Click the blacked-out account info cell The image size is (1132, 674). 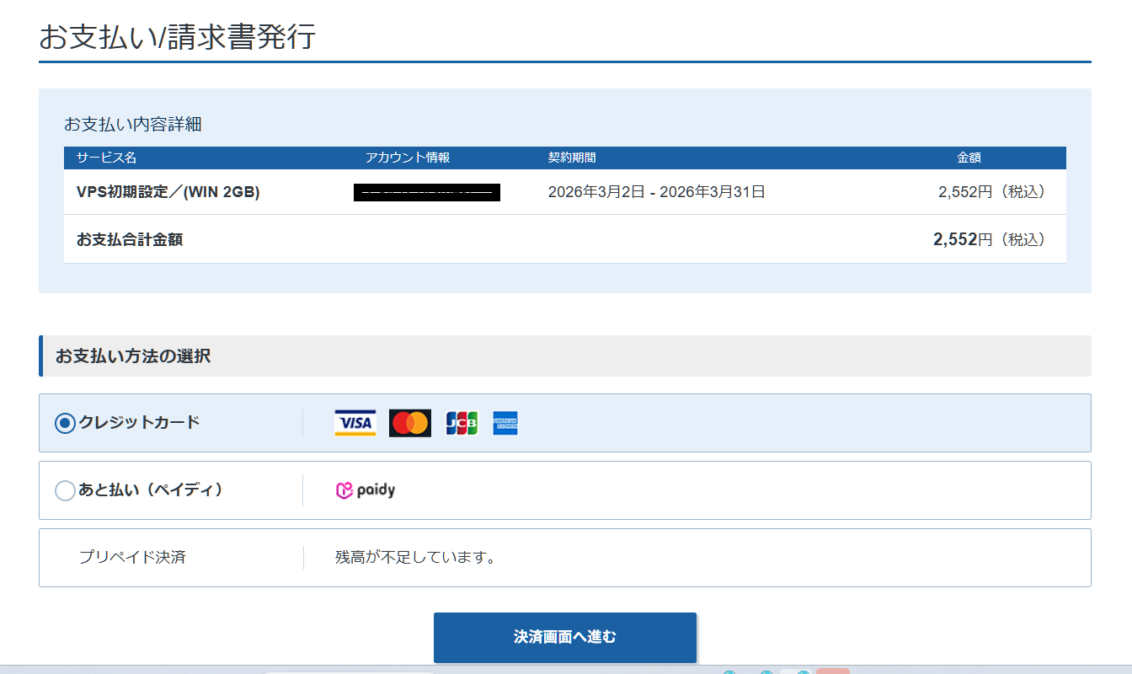427,192
